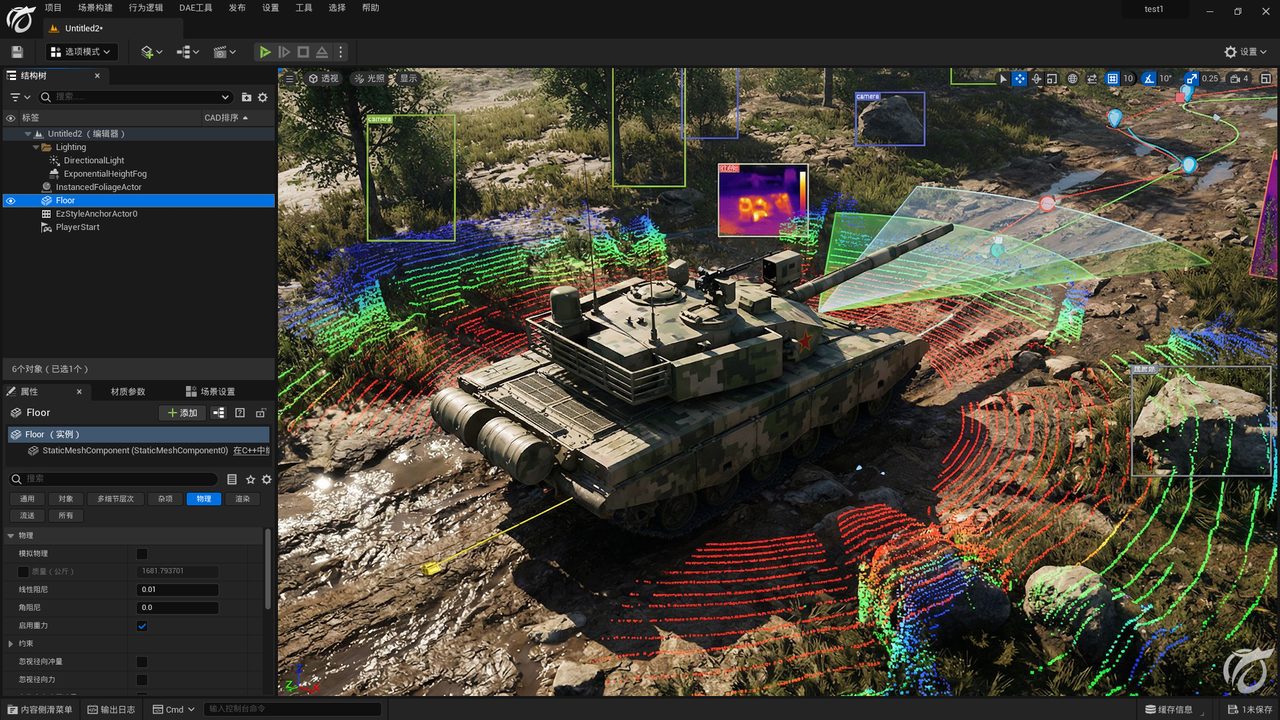Toggle the properties panel lock icon
The width and height of the screenshot is (1280, 720).
pos(261,413)
